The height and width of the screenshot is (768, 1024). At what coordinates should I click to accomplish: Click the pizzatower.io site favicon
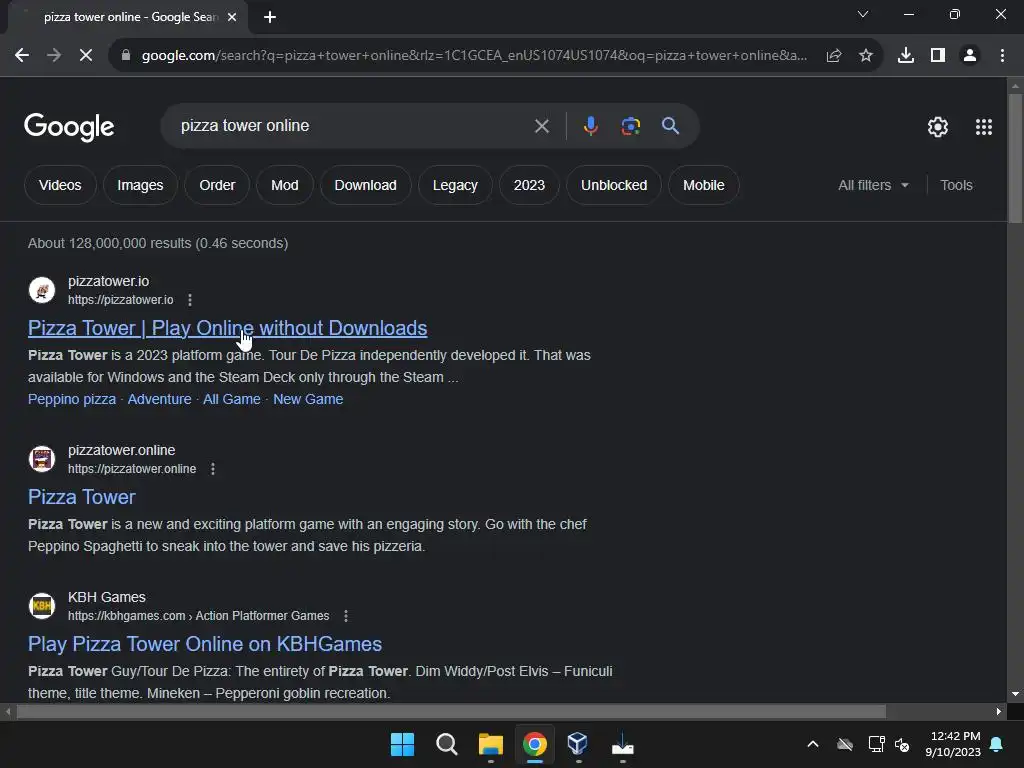(42, 290)
